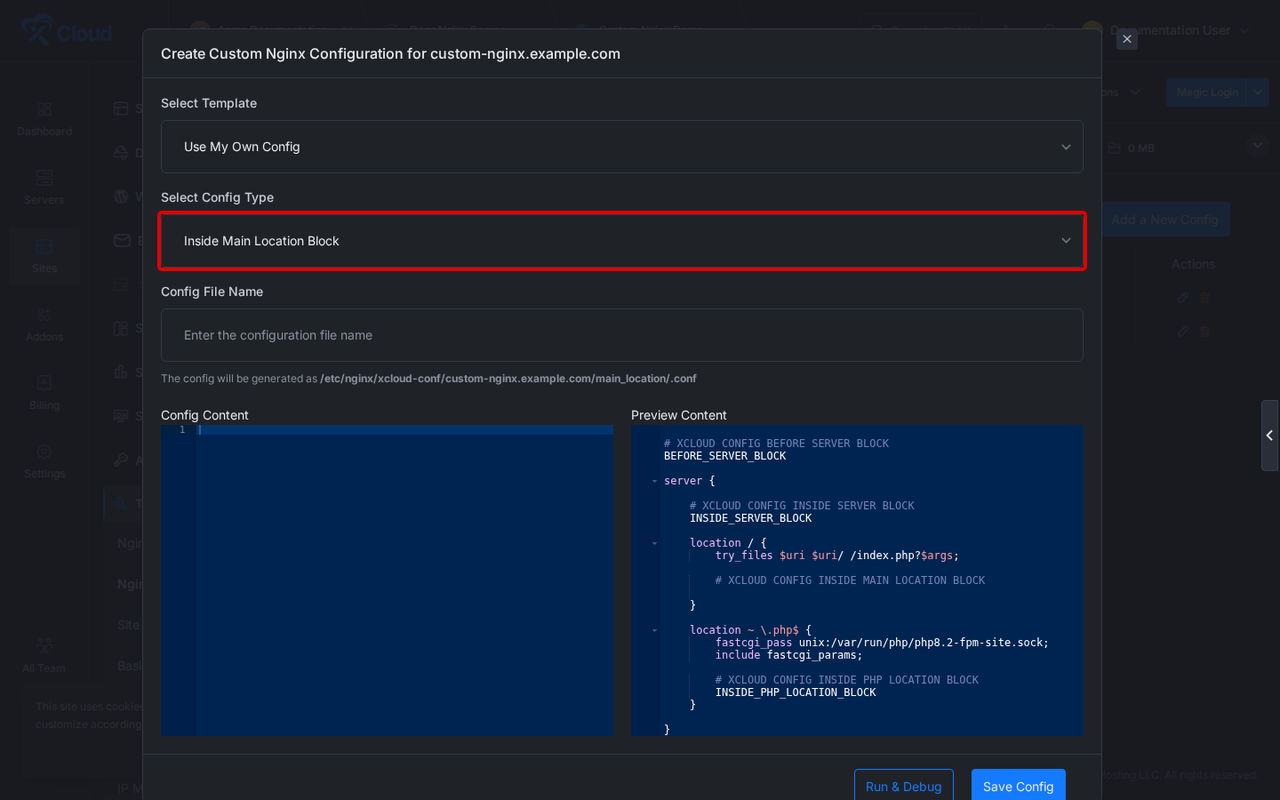Open the Billing menu label

[44, 405]
